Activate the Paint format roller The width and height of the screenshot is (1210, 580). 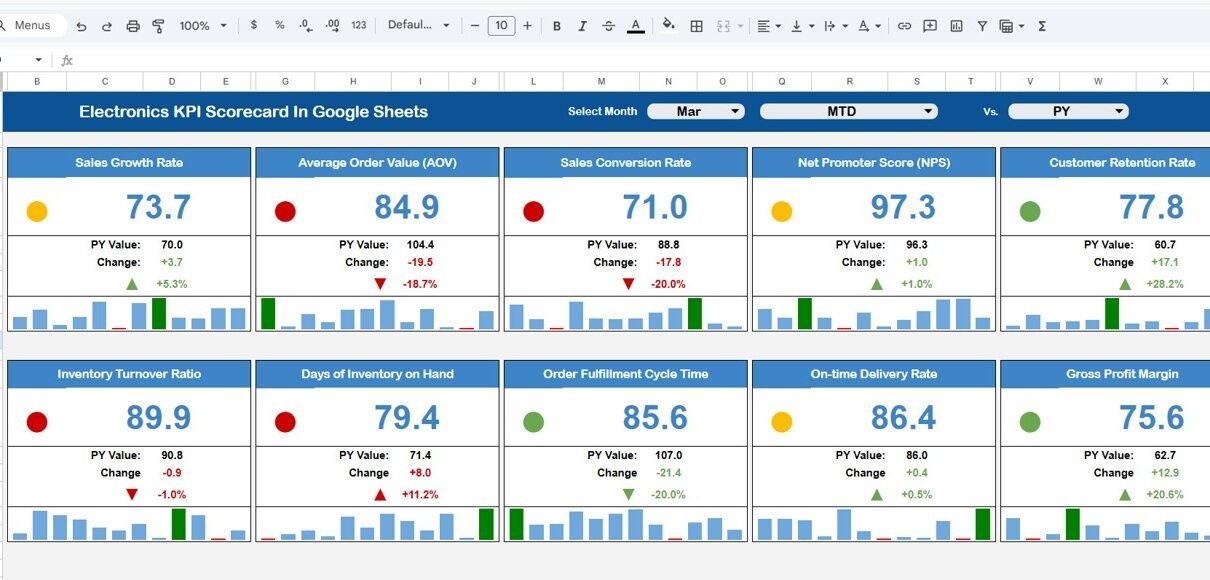coord(159,26)
